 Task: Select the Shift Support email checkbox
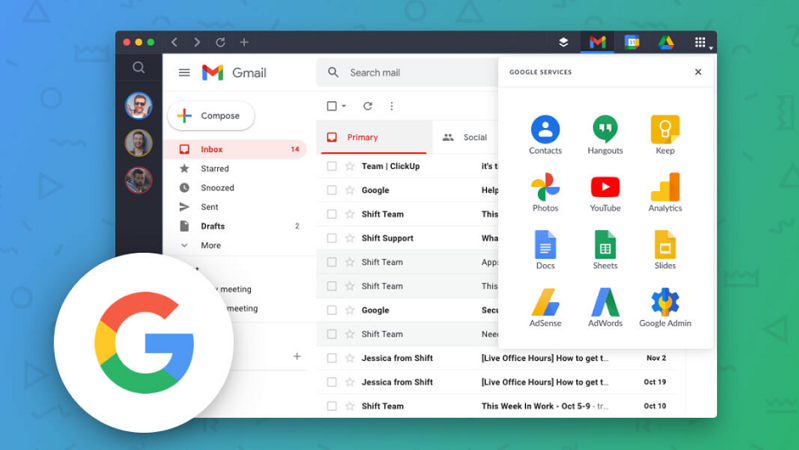pyautogui.click(x=332, y=238)
